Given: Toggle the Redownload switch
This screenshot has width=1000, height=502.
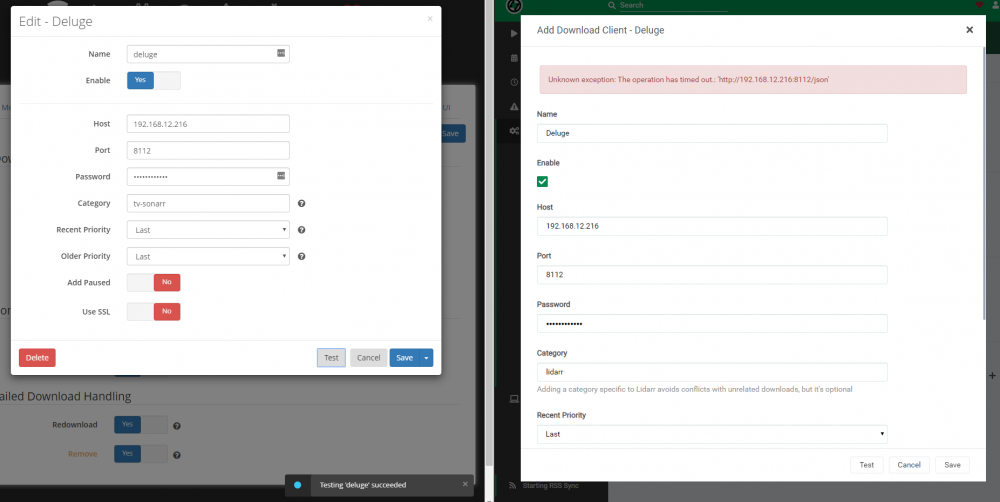Looking at the screenshot, I should tap(141, 425).
